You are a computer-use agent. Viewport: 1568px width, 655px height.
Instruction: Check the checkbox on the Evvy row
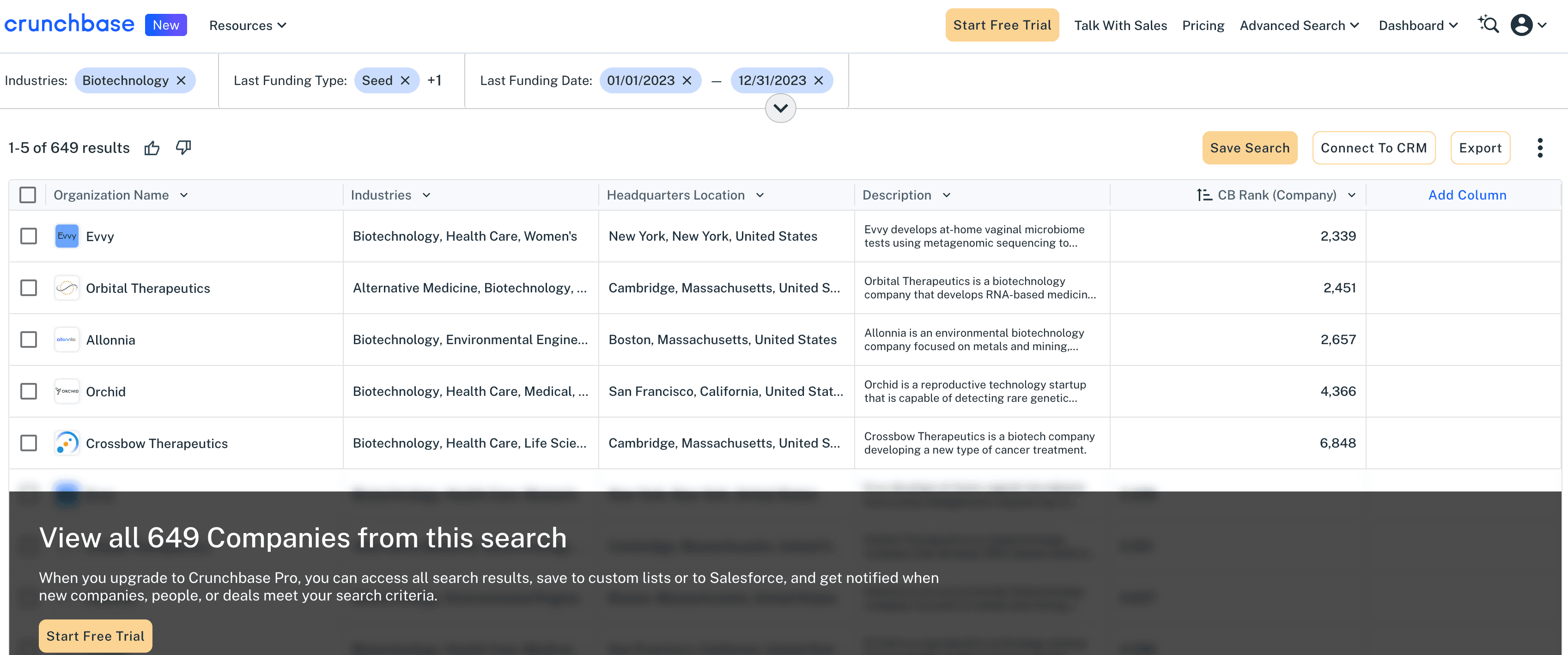tap(29, 236)
